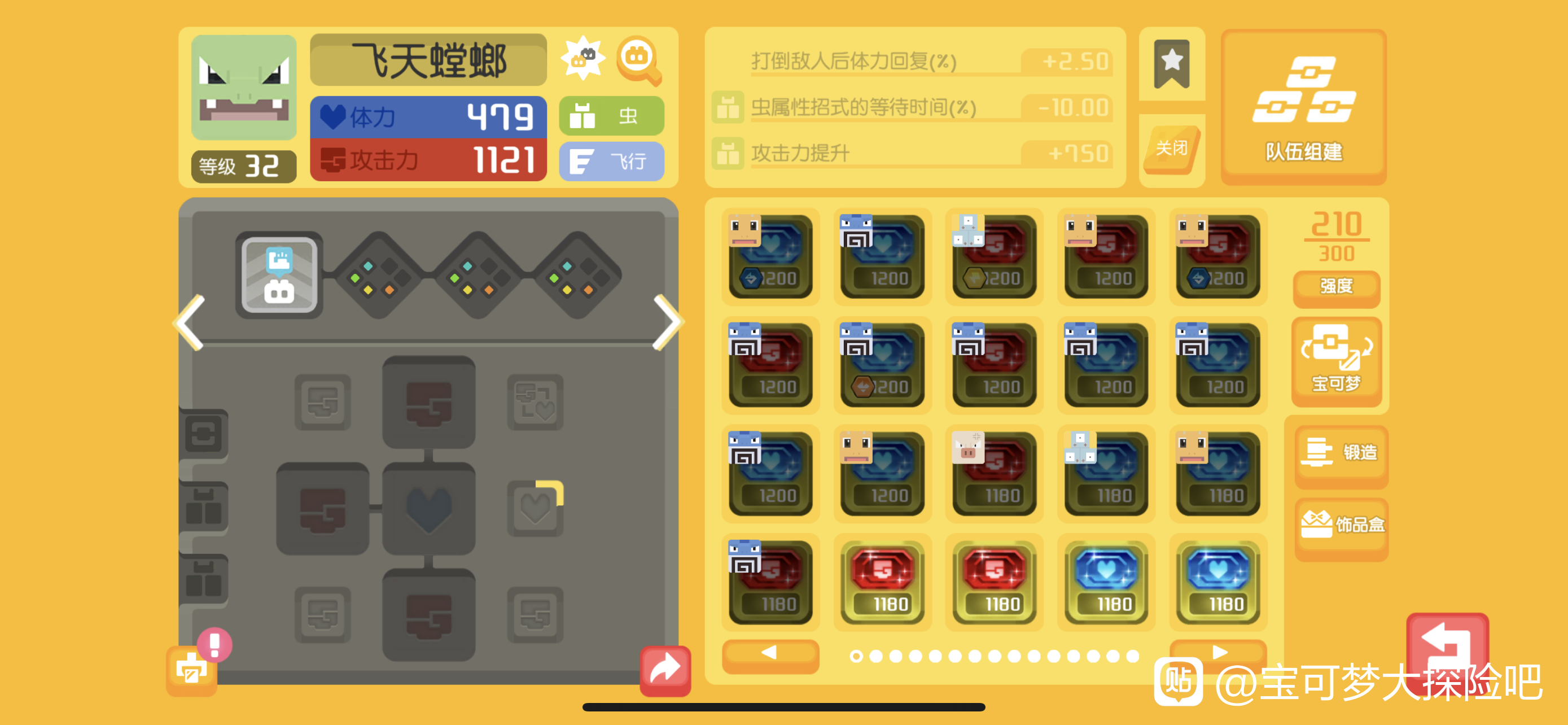Open 锻造 forging menu
This screenshot has width=1568, height=725.
point(1341,453)
